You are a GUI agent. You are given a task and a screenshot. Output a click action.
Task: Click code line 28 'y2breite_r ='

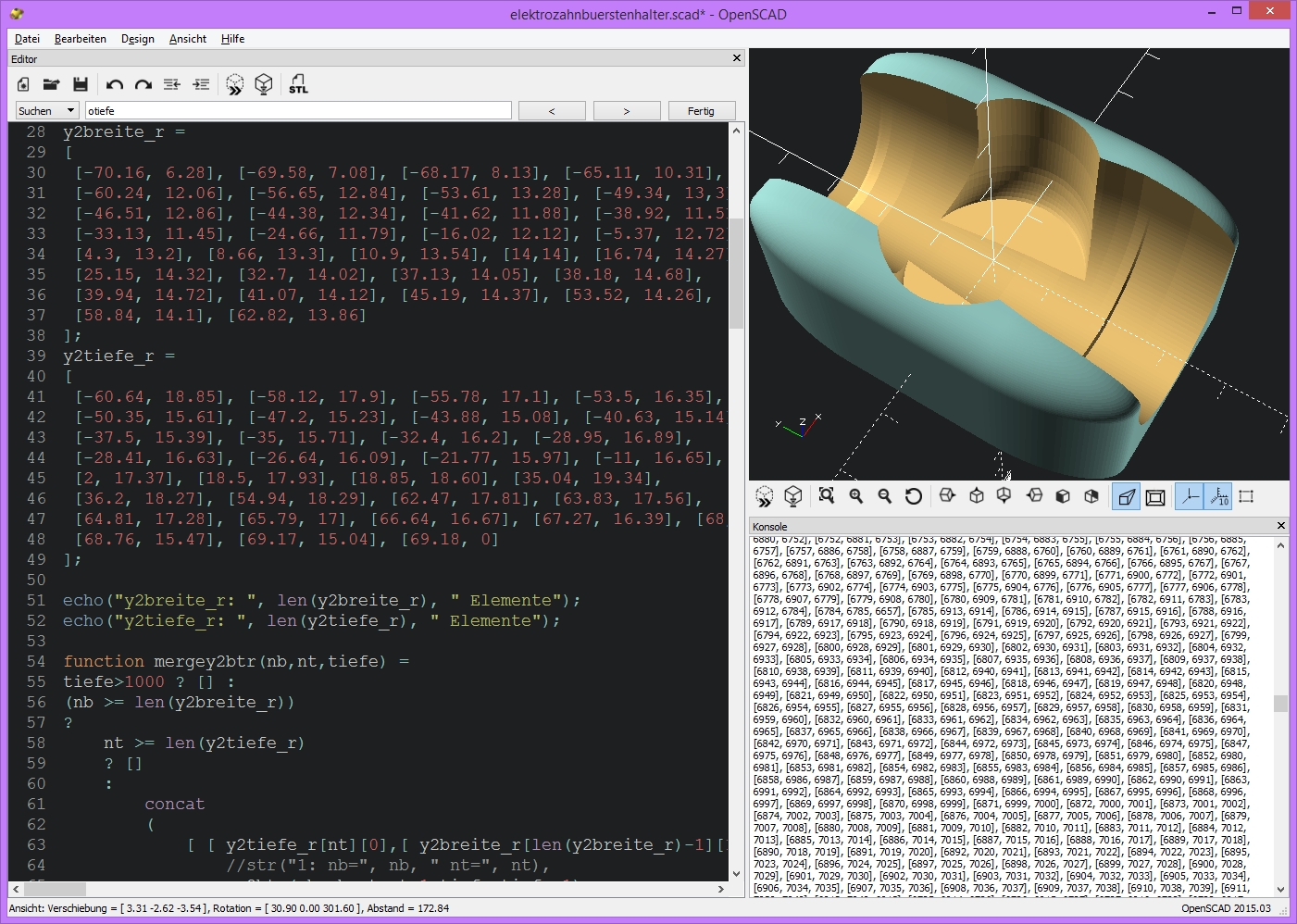[x=124, y=132]
